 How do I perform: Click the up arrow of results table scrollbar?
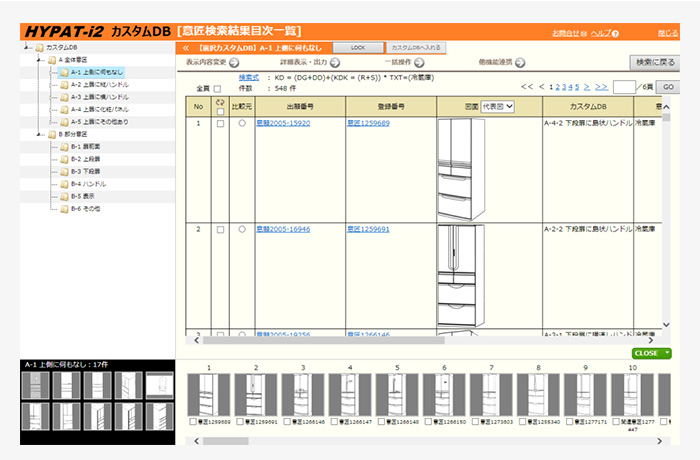(666, 107)
